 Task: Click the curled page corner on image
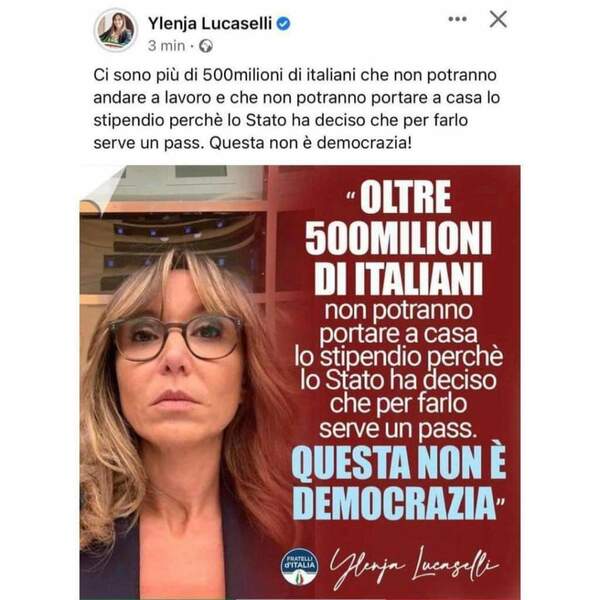point(103,190)
